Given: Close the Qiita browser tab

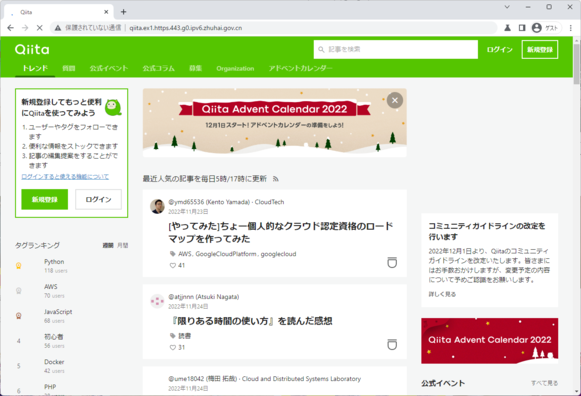Looking at the screenshot, I should click(x=106, y=12).
